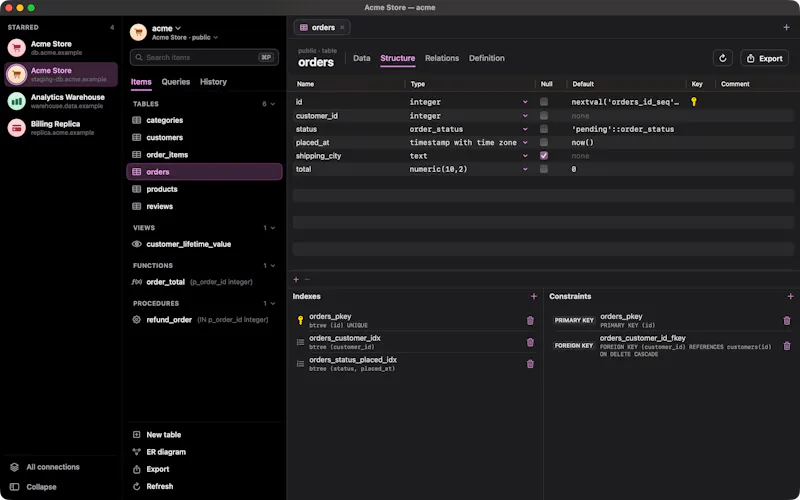Toggle Null checkbox for placed_at column
Screen dimensions: 800x500
(x=544, y=142)
